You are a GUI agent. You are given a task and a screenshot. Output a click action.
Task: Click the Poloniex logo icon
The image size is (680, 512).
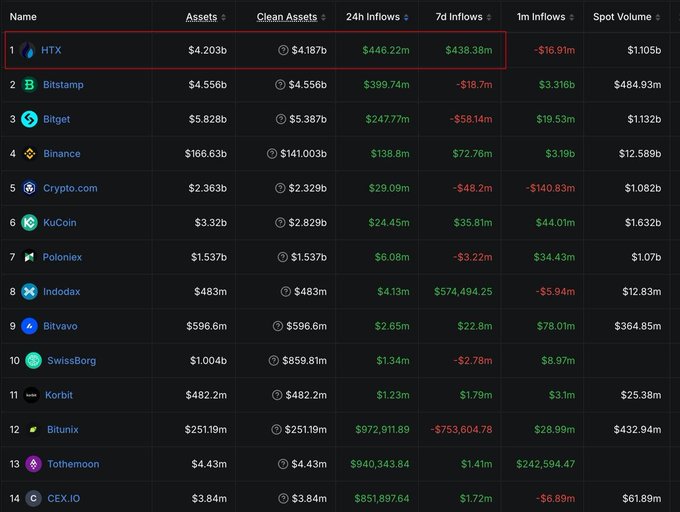pyautogui.click(x=29, y=257)
